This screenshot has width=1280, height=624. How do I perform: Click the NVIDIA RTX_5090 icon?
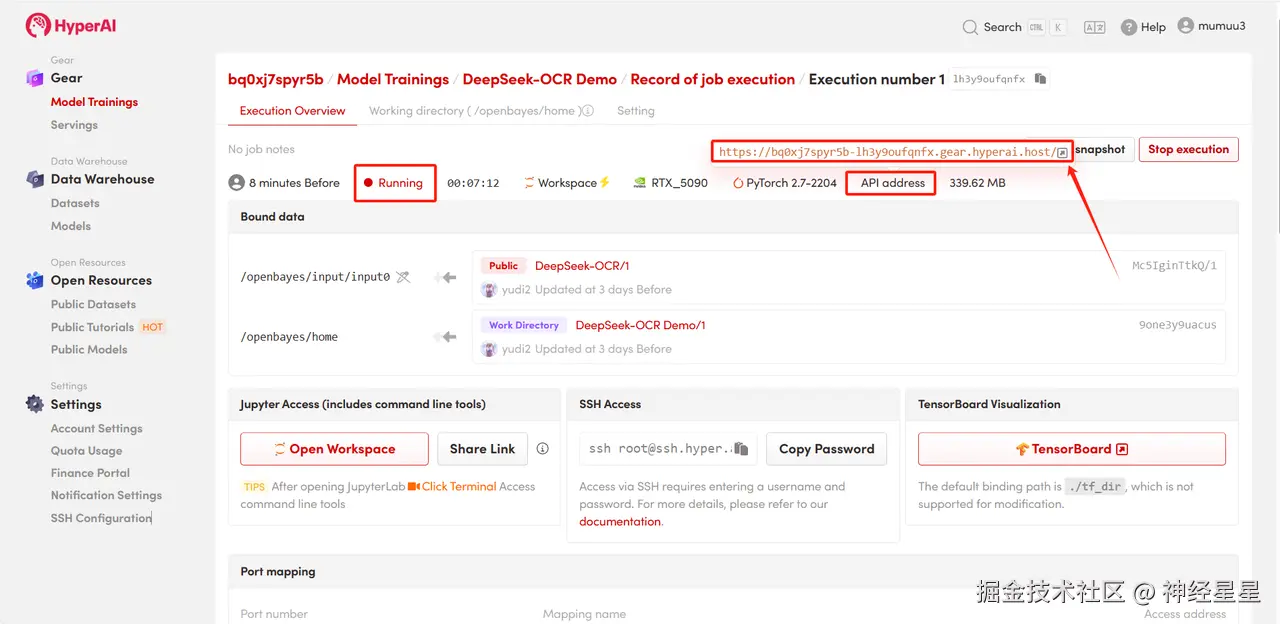(640, 183)
